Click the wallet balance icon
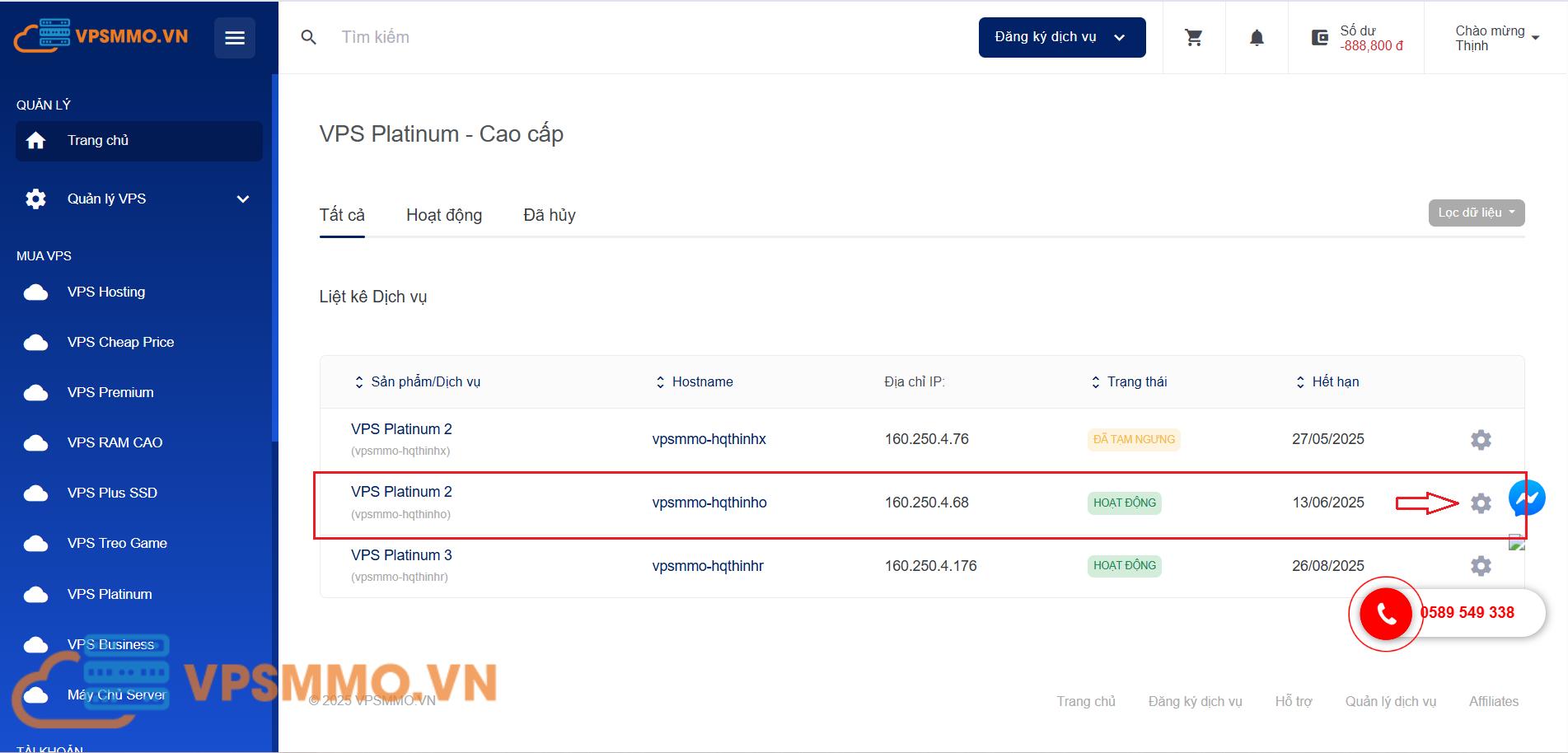Viewport: 1568px width, 753px height. (1320, 38)
